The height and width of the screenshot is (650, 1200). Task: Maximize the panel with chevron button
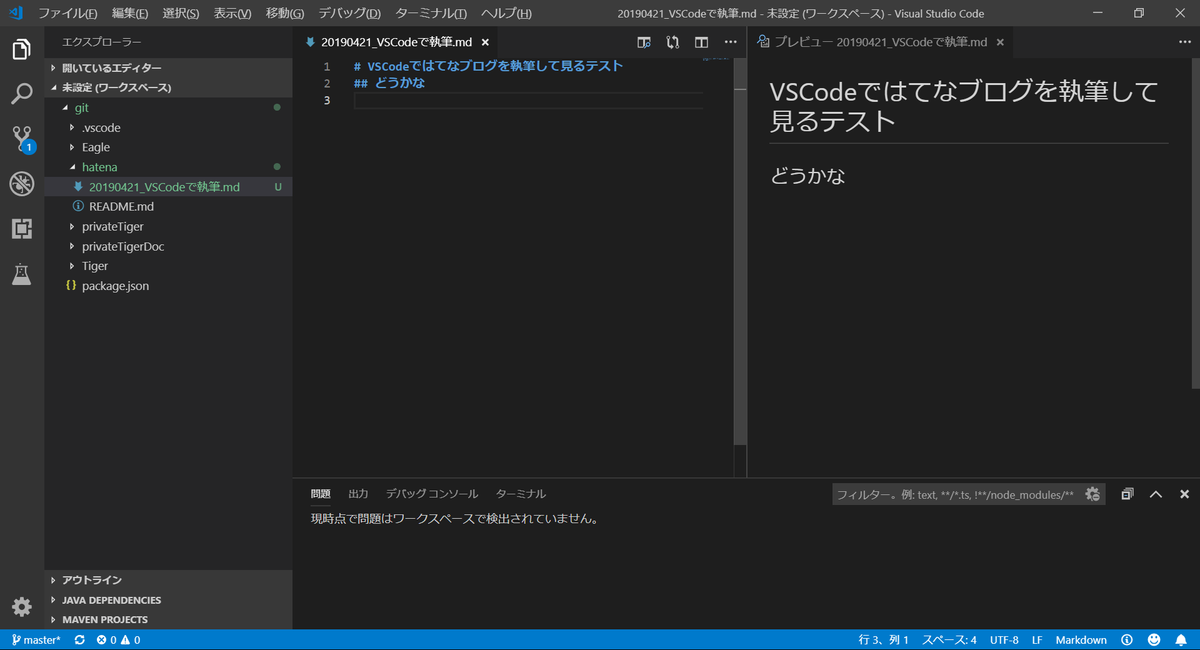1155,493
